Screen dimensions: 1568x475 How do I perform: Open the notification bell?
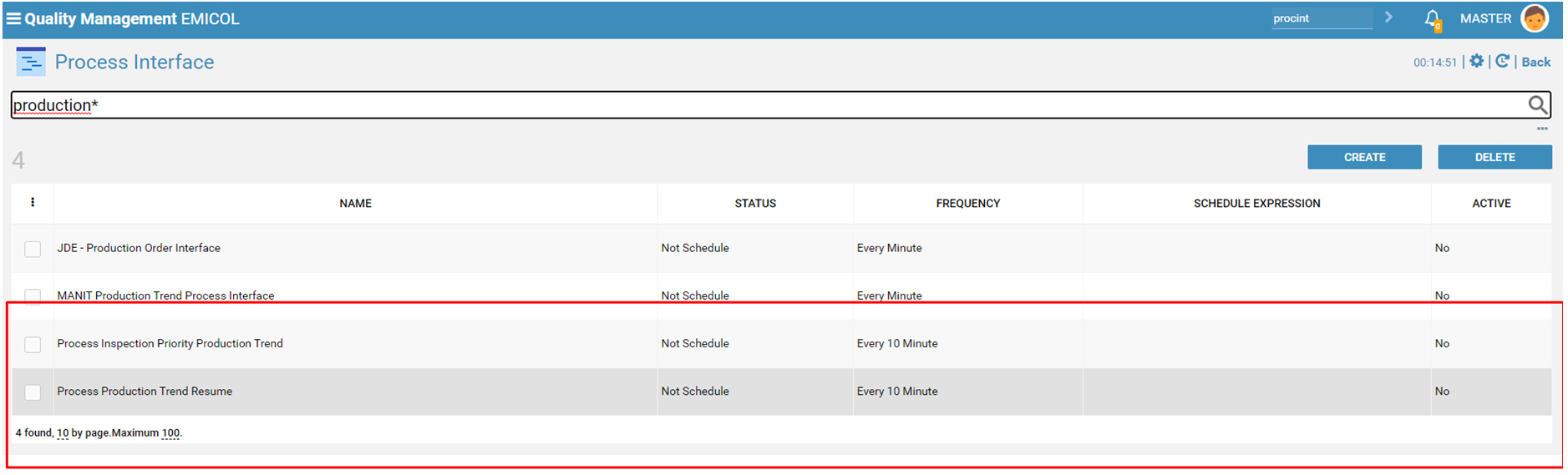tap(1432, 19)
